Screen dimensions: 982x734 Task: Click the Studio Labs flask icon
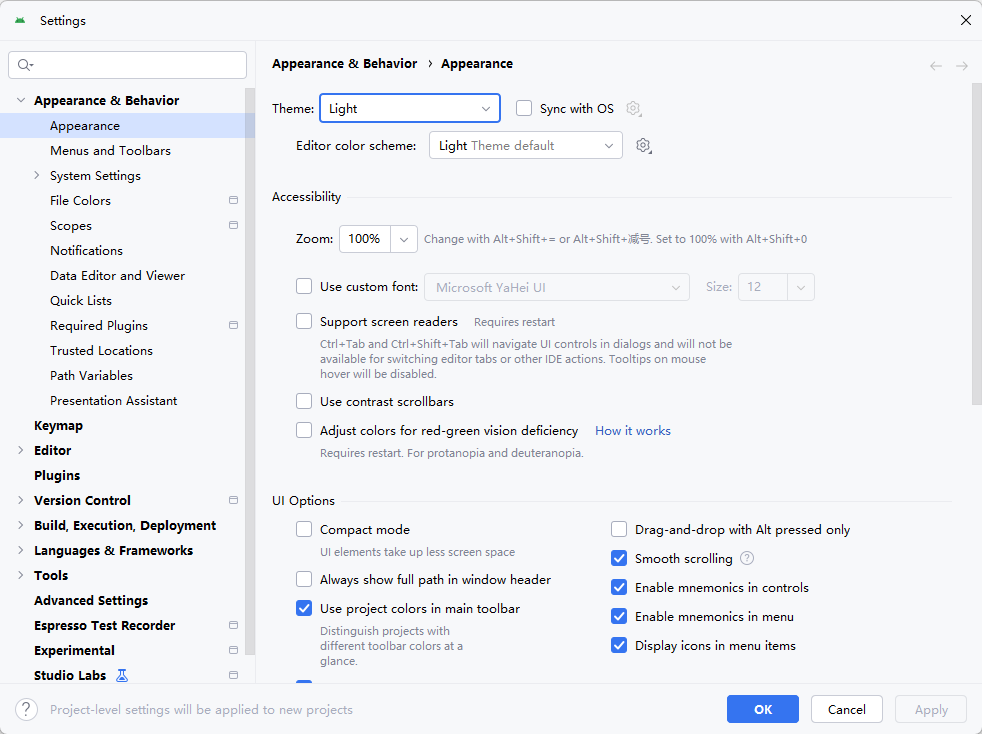coord(122,675)
